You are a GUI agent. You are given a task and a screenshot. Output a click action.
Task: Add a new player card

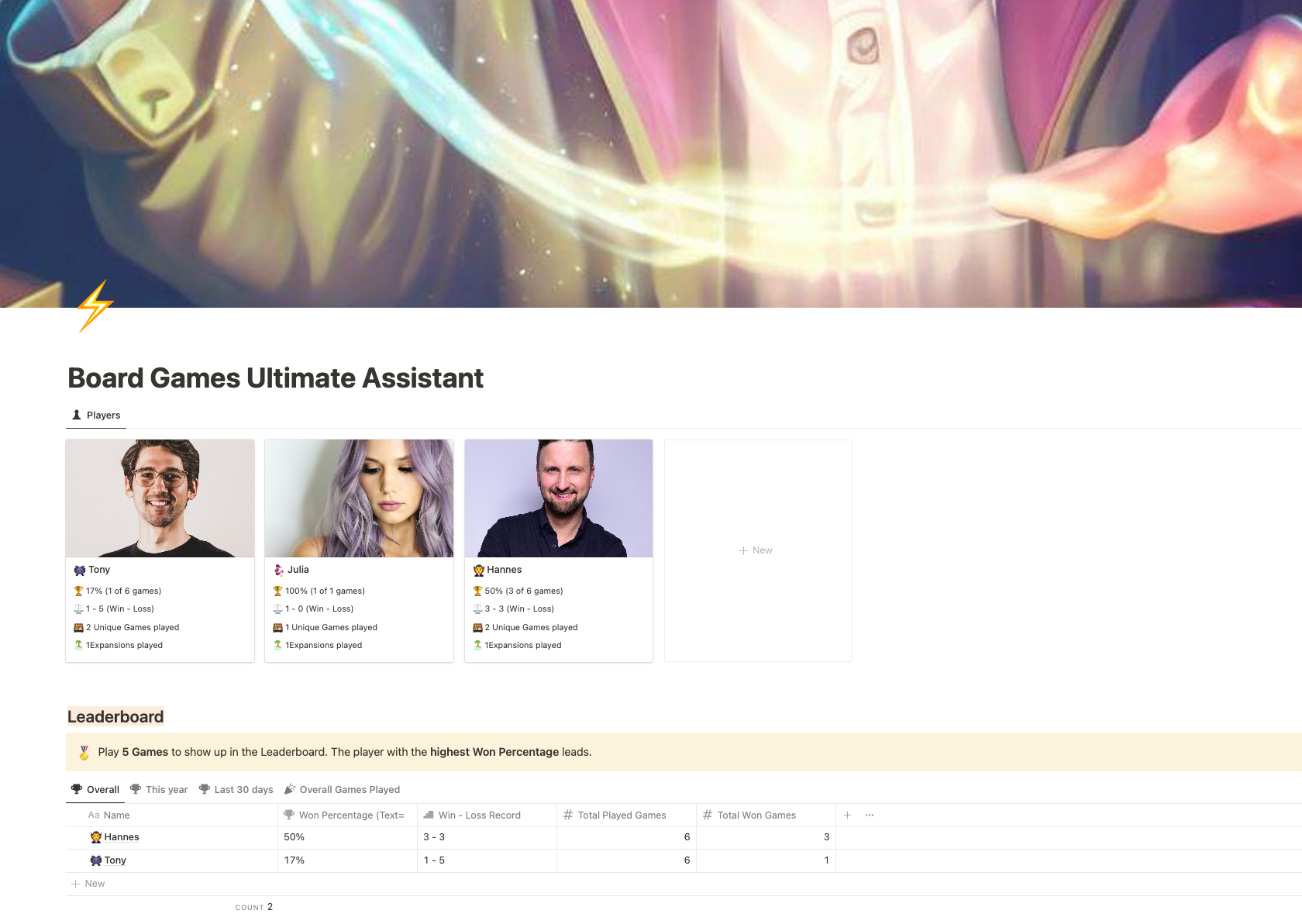coord(758,550)
